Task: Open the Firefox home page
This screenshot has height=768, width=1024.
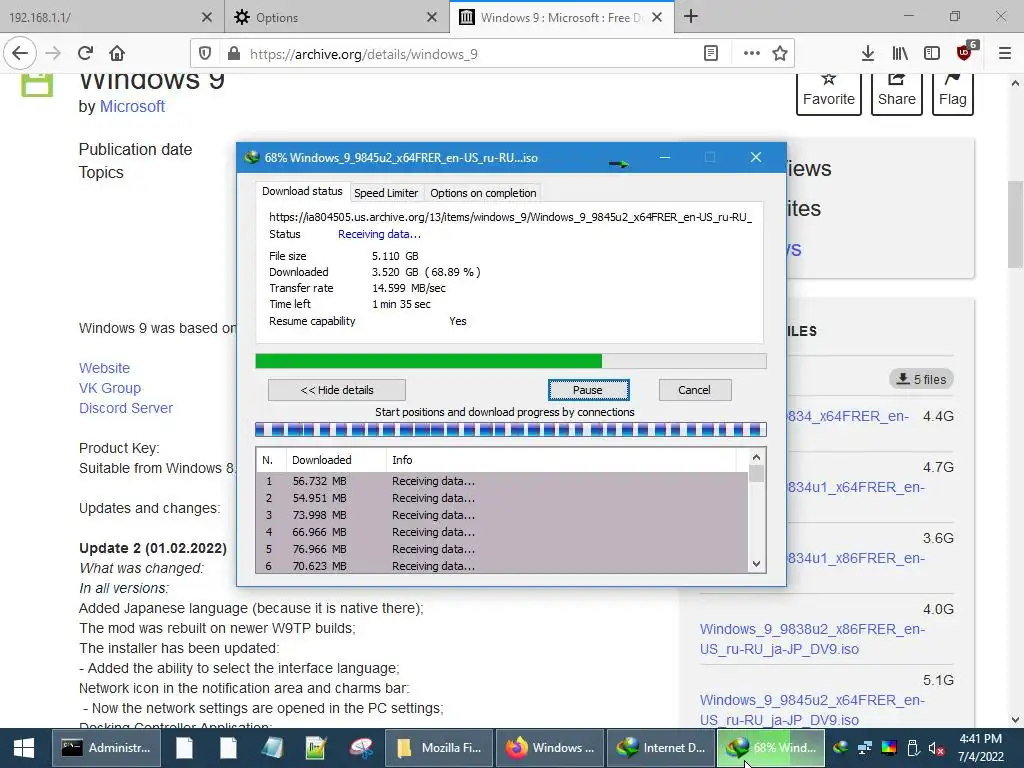Action: [x=117, y=54]
